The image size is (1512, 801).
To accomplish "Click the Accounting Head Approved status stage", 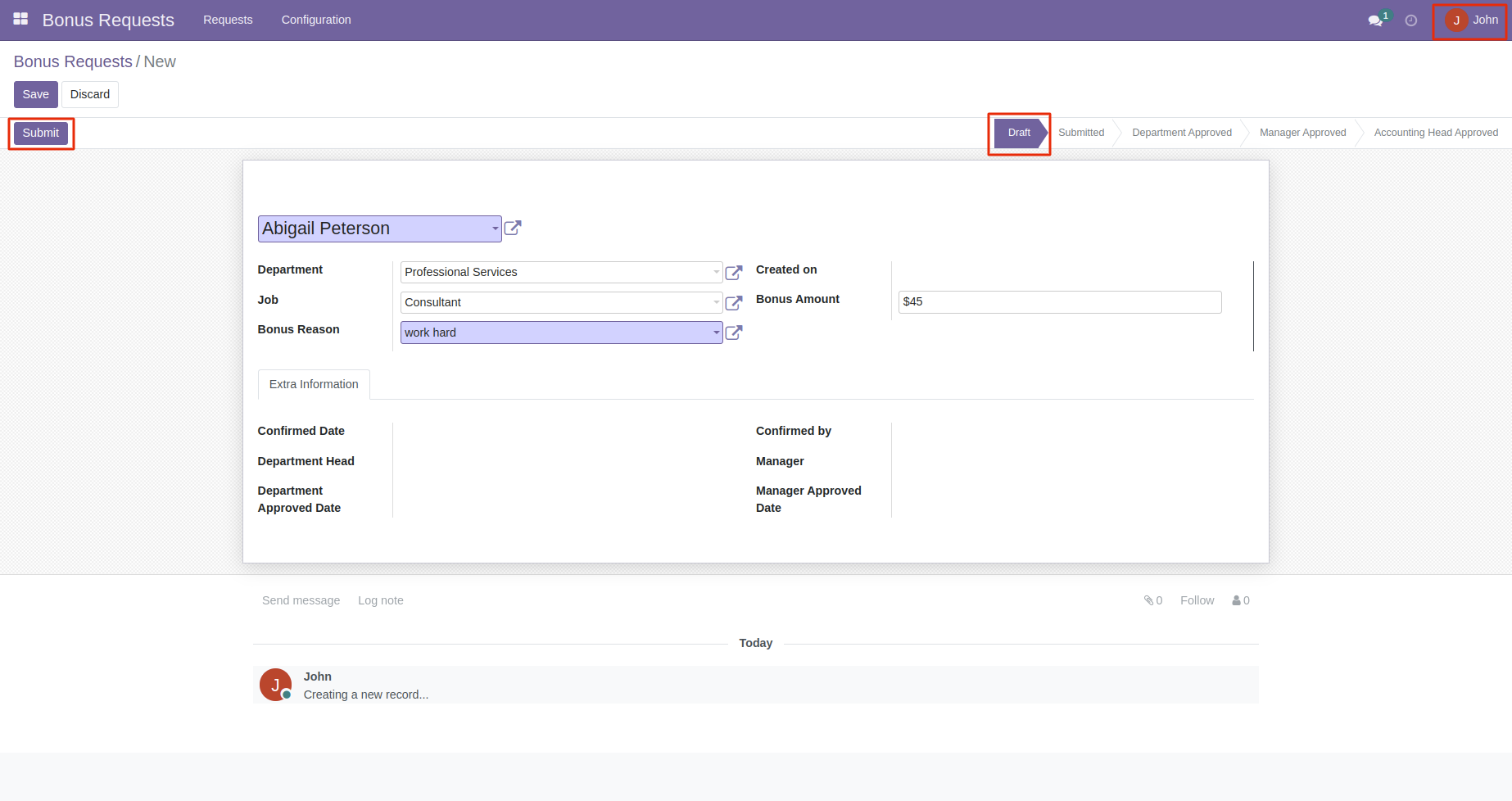I will (x=1436, y=133).
